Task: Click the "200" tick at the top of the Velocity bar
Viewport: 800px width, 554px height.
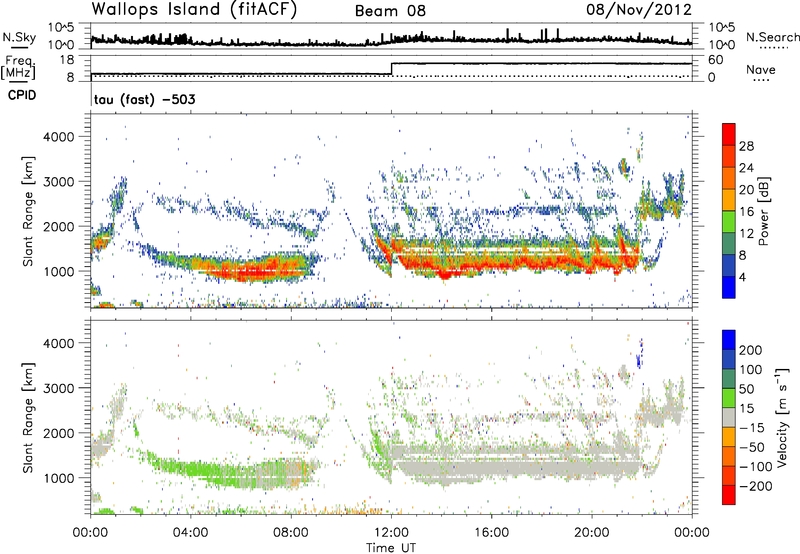Action: click(x=751, y=350)
